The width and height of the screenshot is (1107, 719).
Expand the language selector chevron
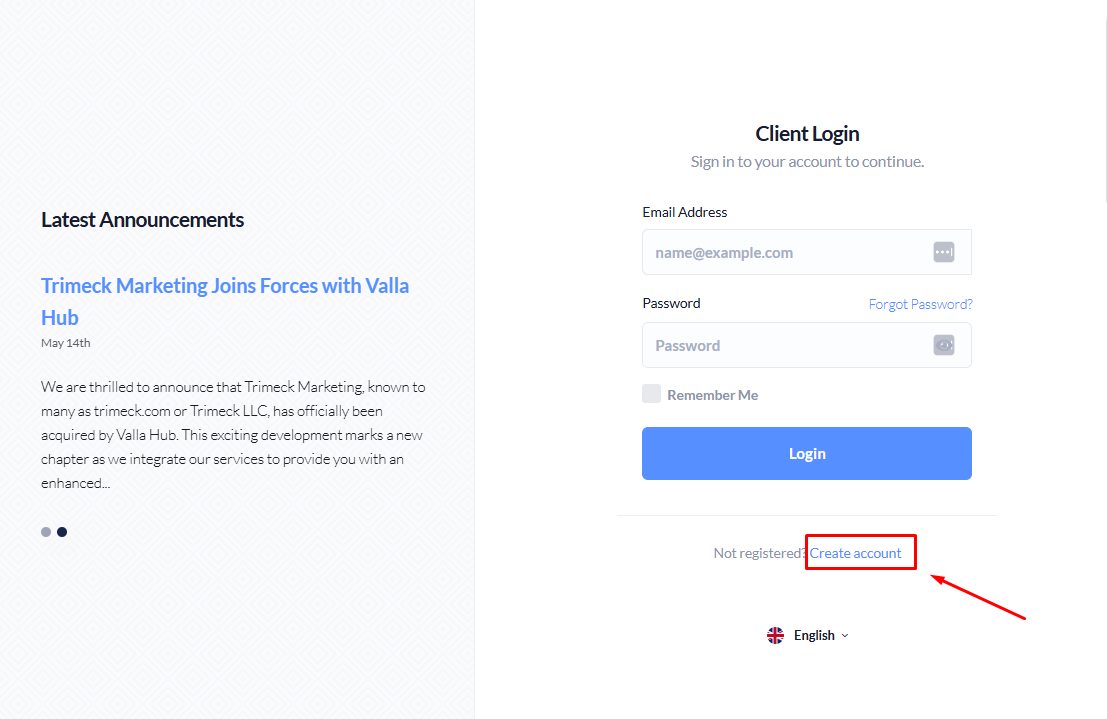tap(843, 635)
